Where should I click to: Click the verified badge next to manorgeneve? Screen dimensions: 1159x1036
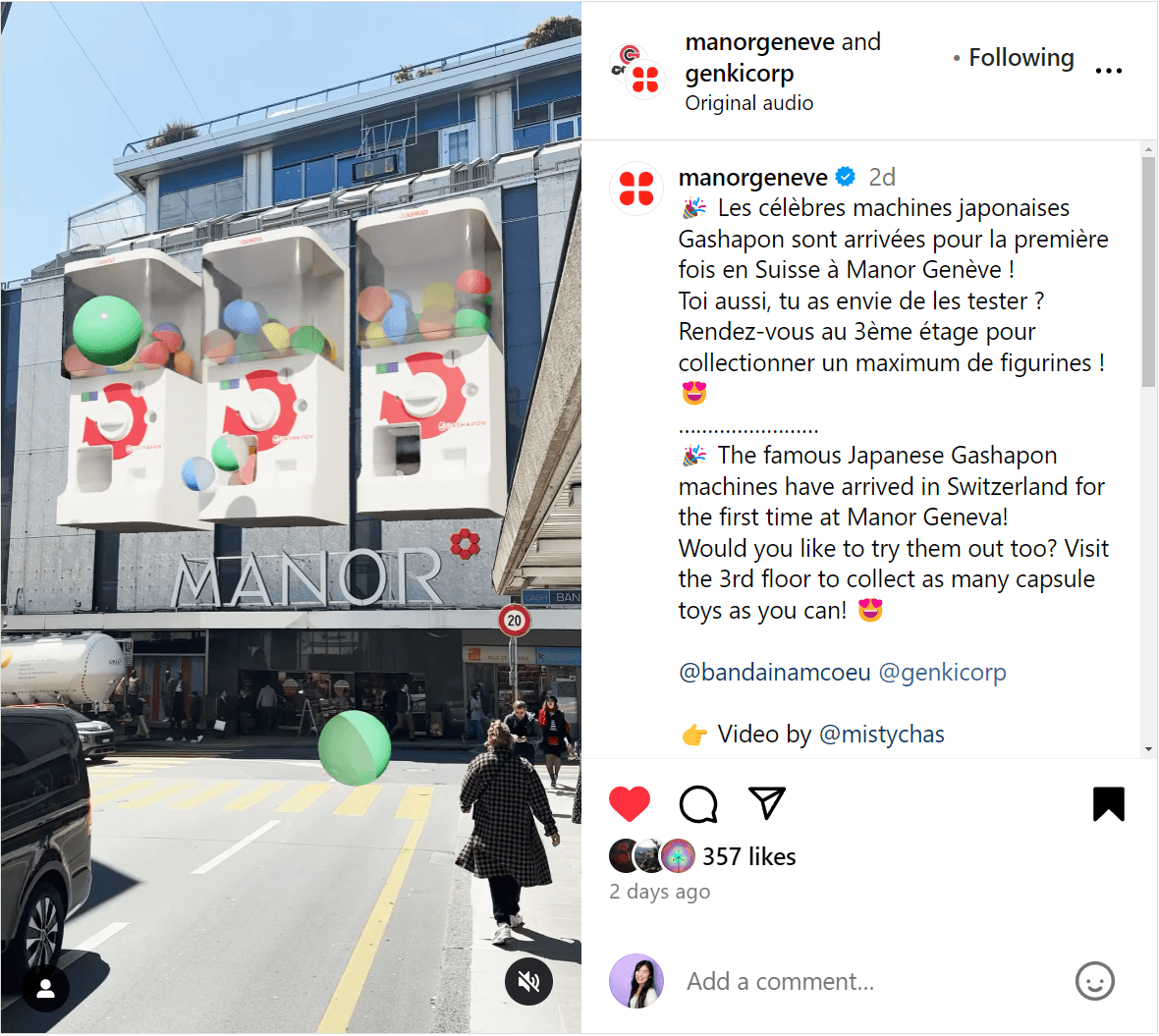point(846,177)
